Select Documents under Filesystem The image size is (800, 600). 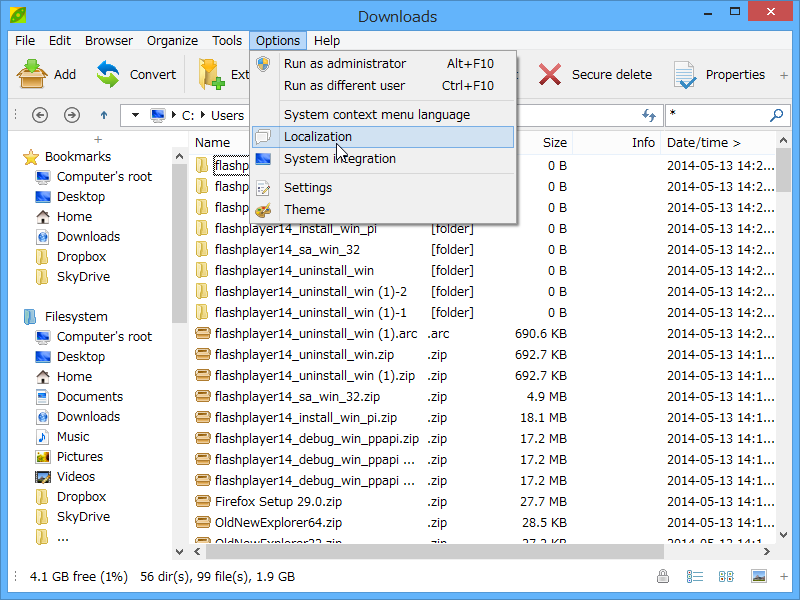tap(79, 396)
